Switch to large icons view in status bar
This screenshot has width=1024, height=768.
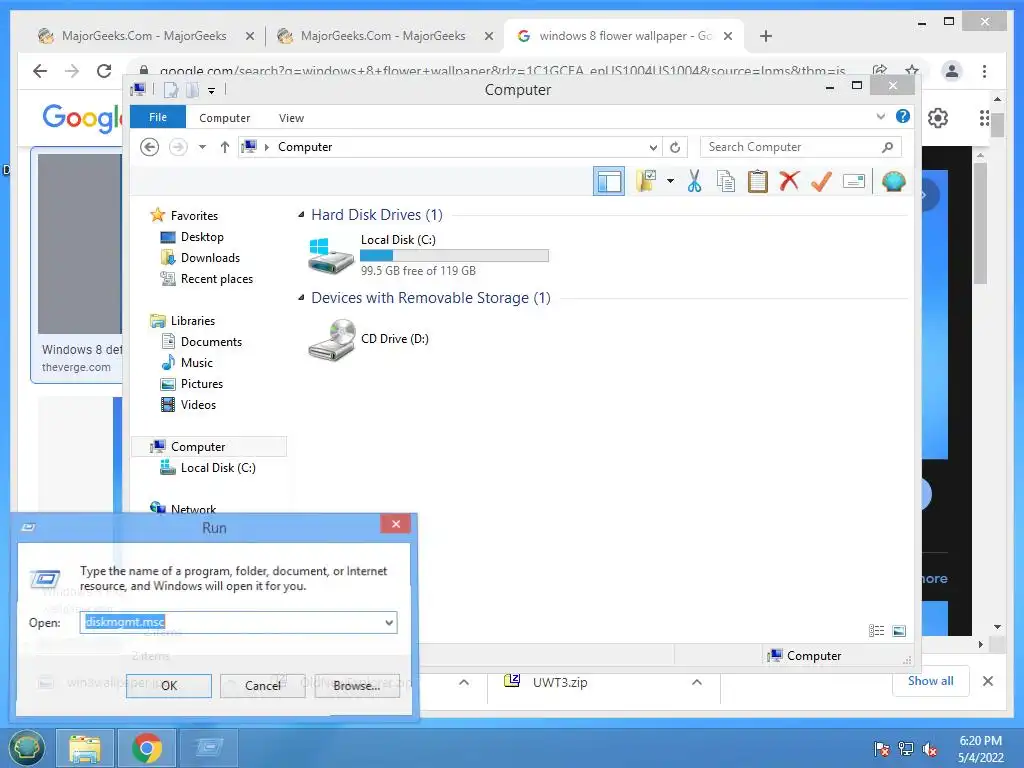[899, 630]
